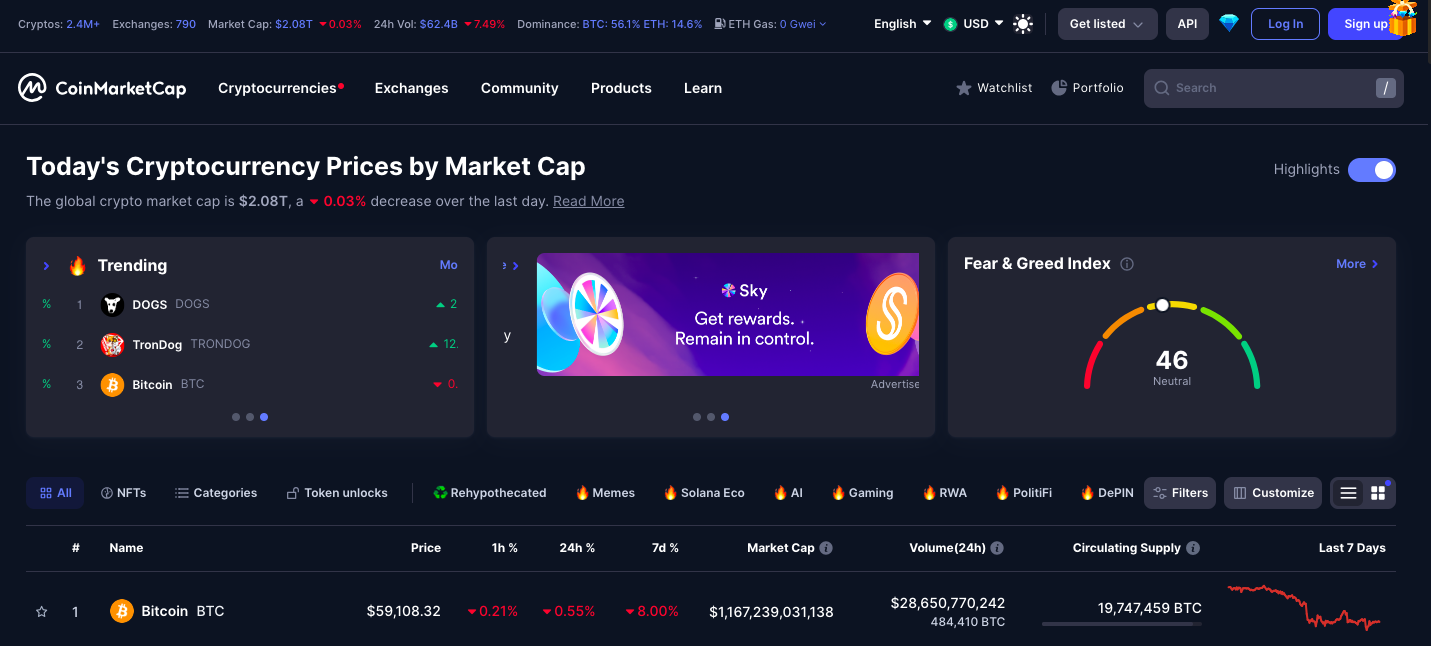Click the Trending fire icon
The height and width of the screenshot is (646, 1431).
(77, 265)
